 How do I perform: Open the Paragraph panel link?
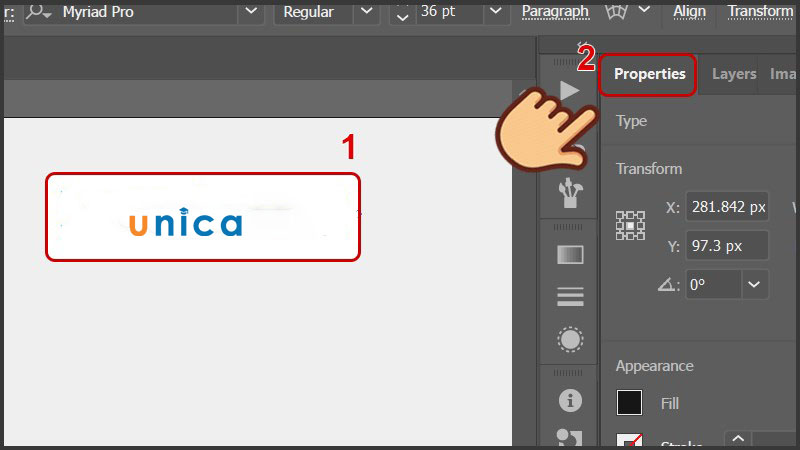[555, 11]
